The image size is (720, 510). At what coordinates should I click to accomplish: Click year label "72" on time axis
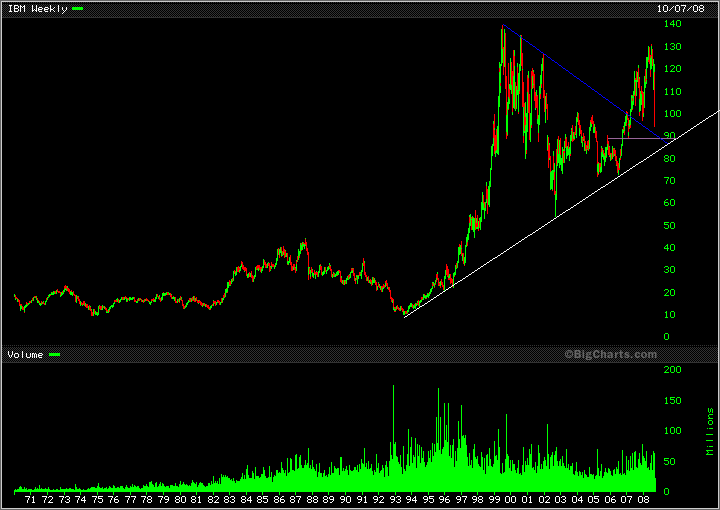(x=47, y=499)
